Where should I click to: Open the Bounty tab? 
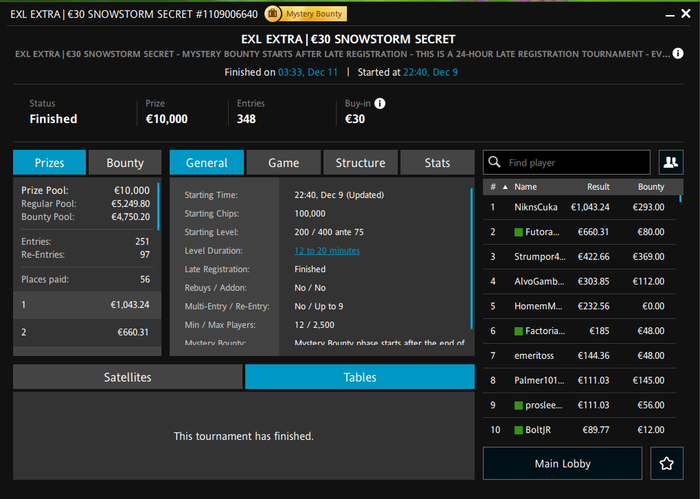(125, 162)
